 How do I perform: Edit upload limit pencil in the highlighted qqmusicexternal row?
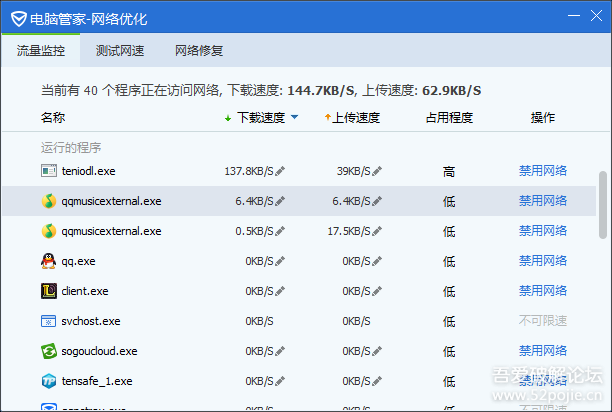[377, 201]
